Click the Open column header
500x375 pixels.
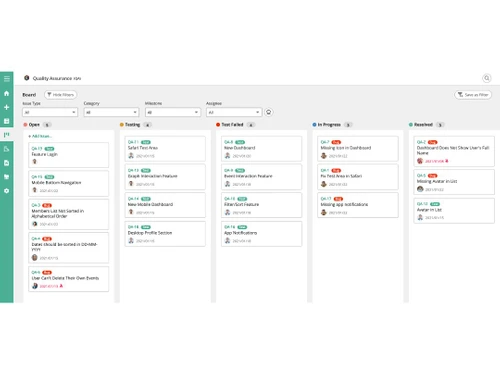[x=34, y=125]
